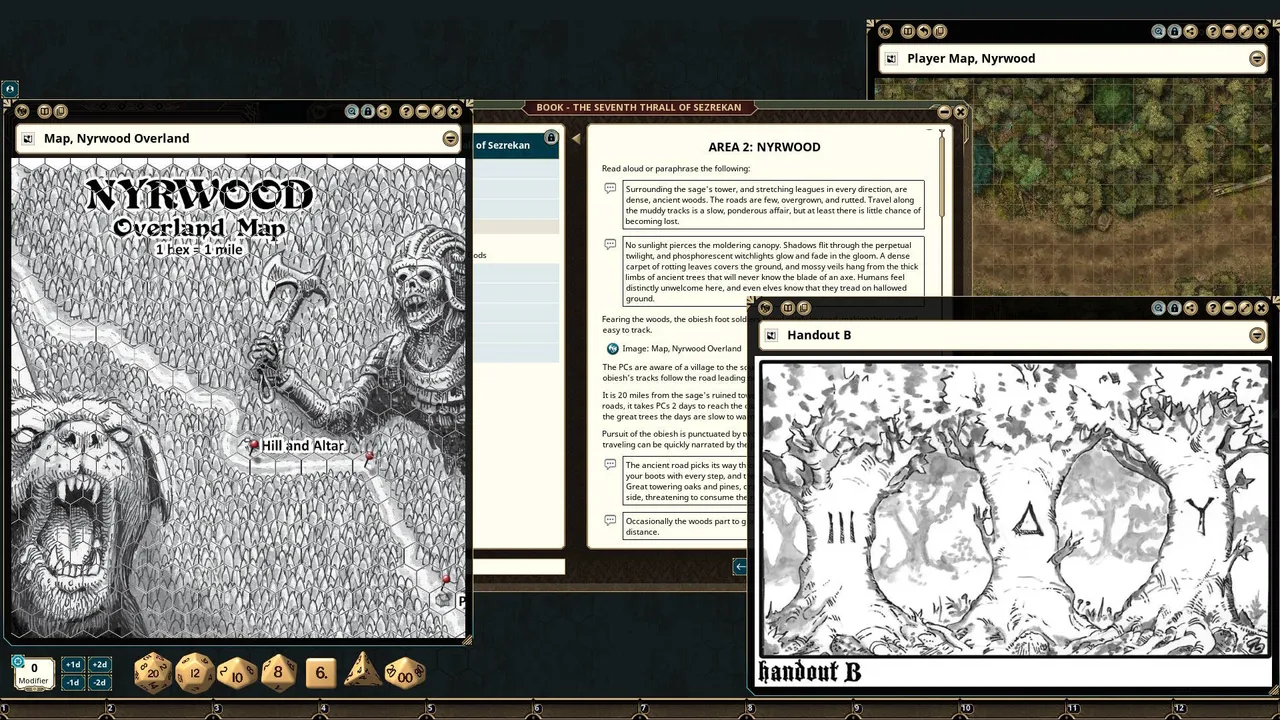
Task: Click pages icon in Nyrwood Overland window
Action: pyautogui.click(x=60, y=112)
